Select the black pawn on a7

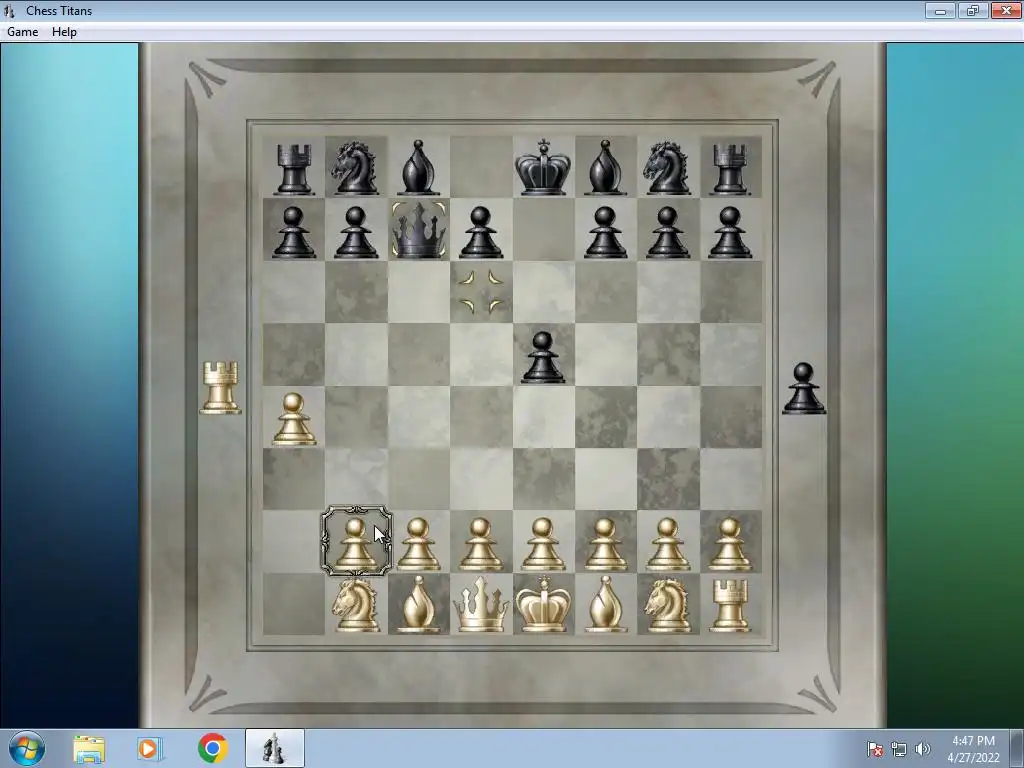293,232
